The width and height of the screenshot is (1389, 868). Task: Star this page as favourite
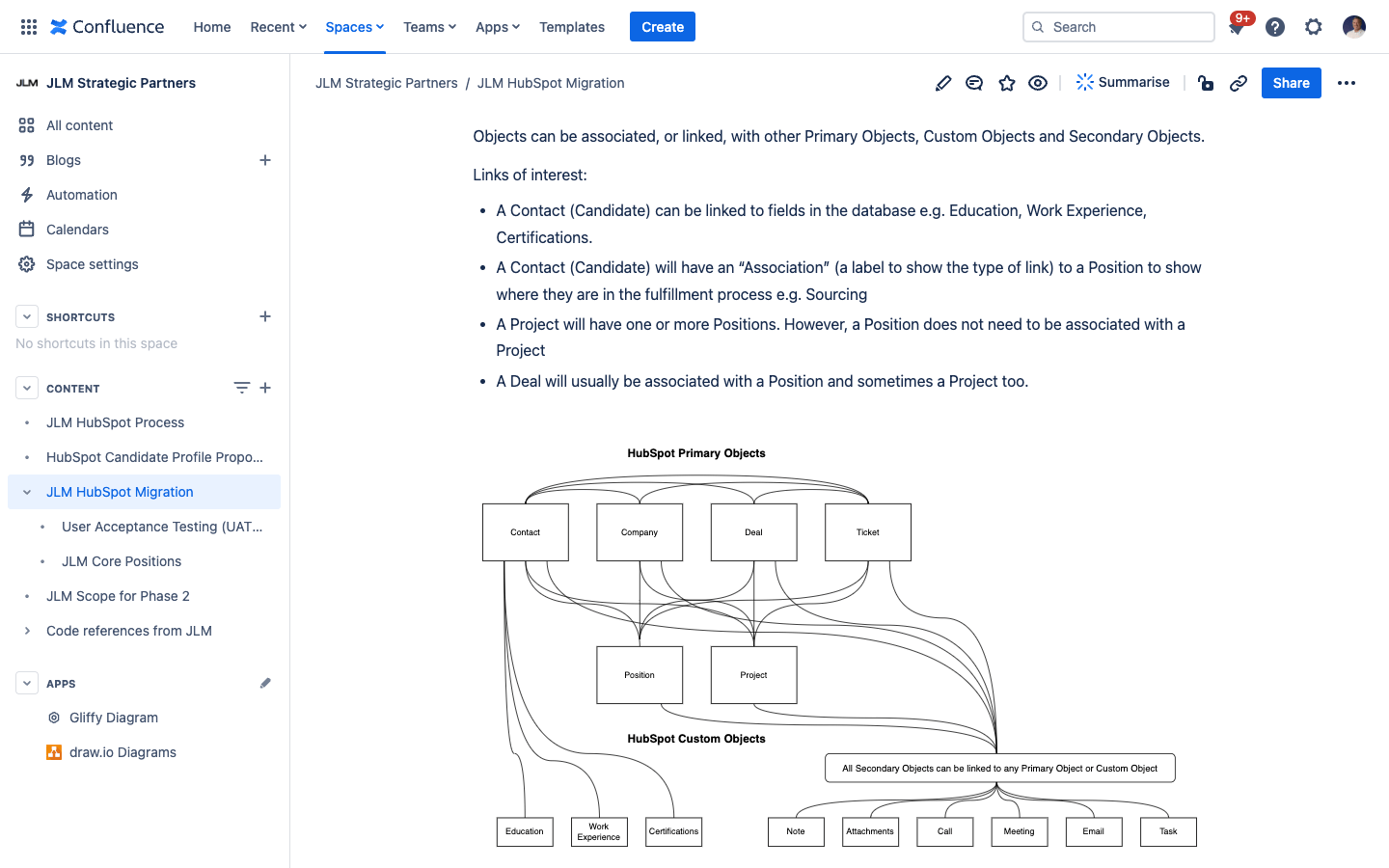(1007, 83)
